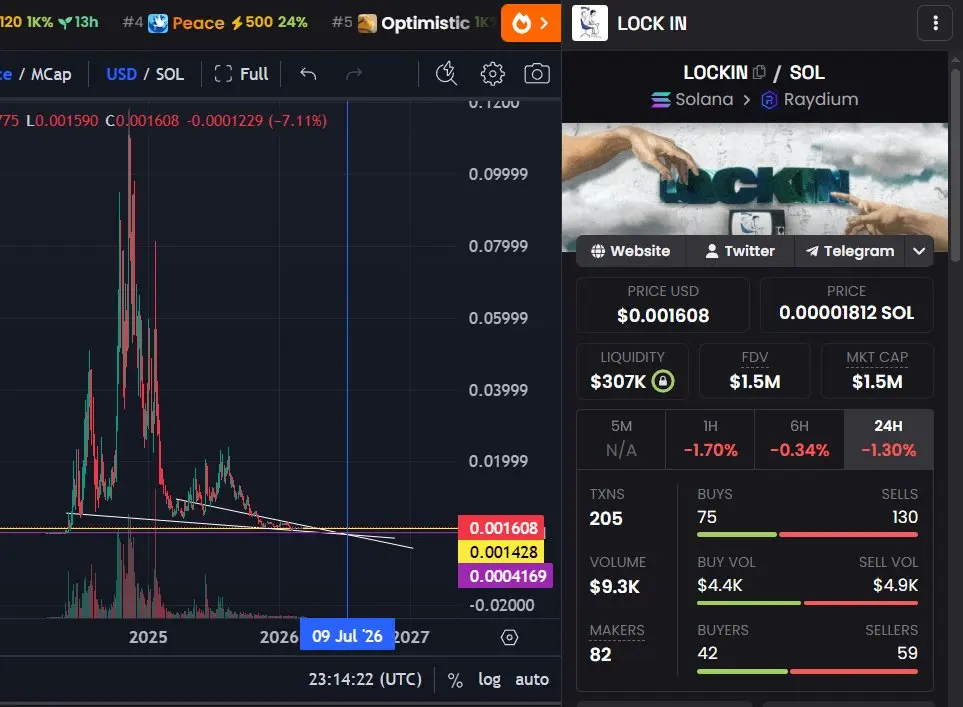Viewport: 963px width, 707px height.
Task: Click the yellow 0.001428 price label
Action: pos(501,552)
